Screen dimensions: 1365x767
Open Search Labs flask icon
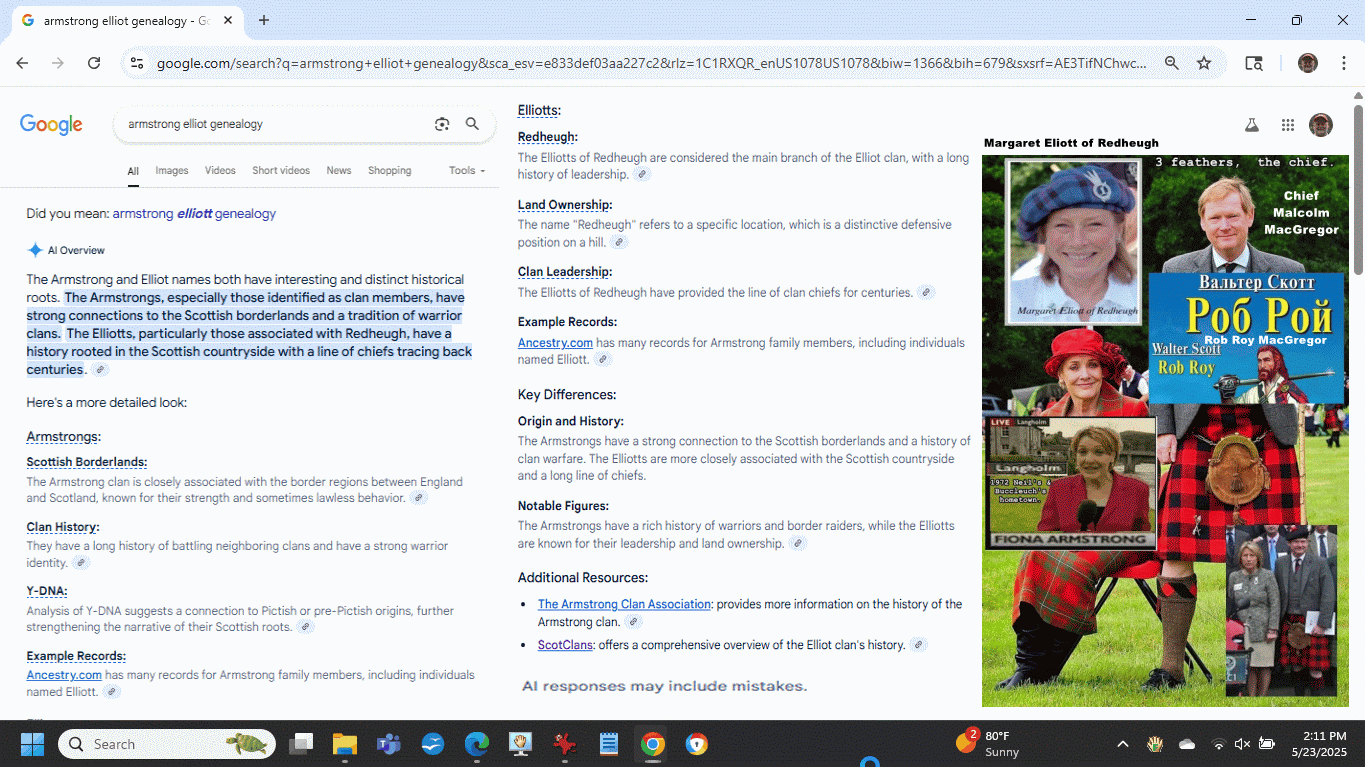(1251, 125)
